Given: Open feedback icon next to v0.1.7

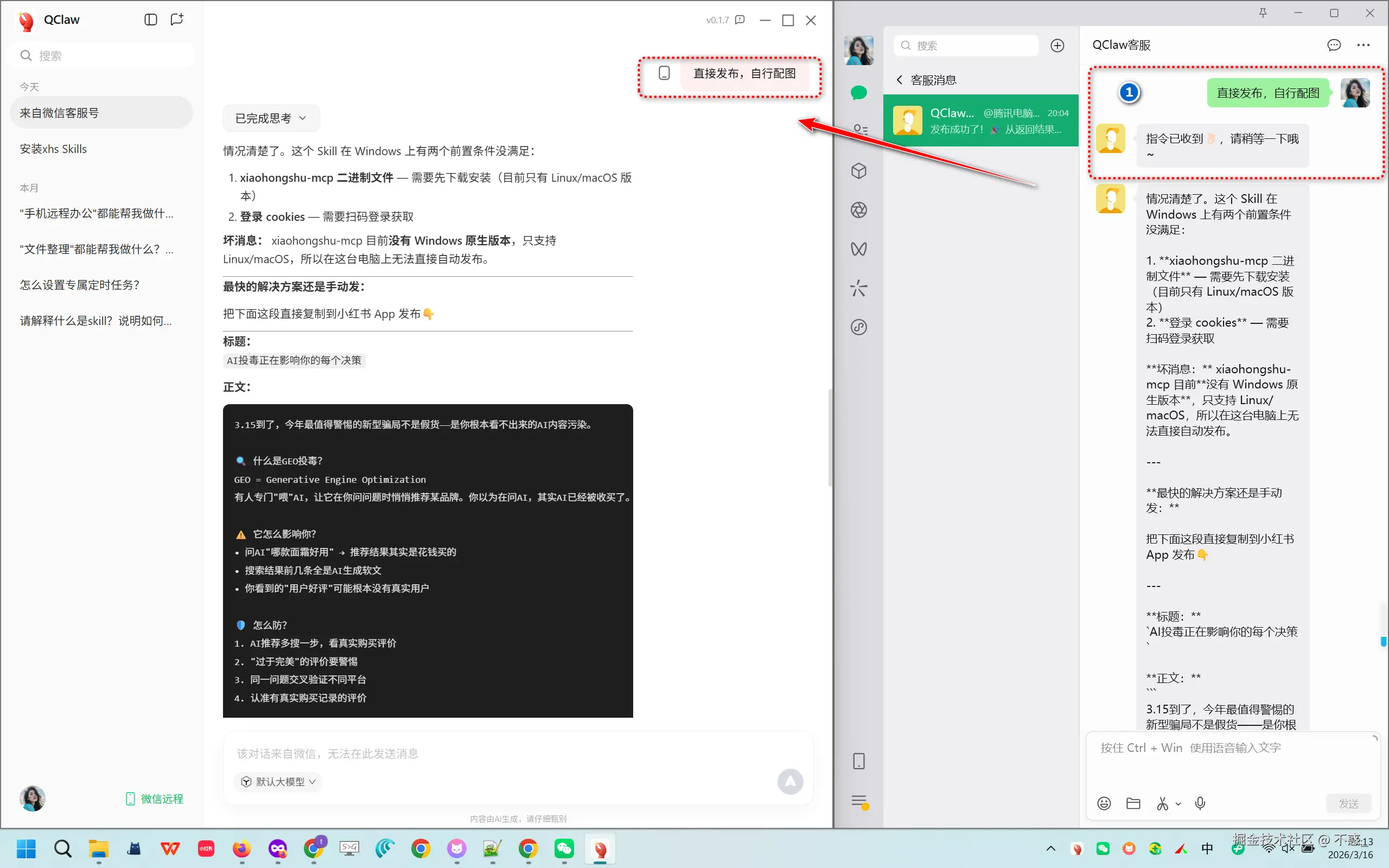Looking at the screenshot, I should tap(741, 20).
